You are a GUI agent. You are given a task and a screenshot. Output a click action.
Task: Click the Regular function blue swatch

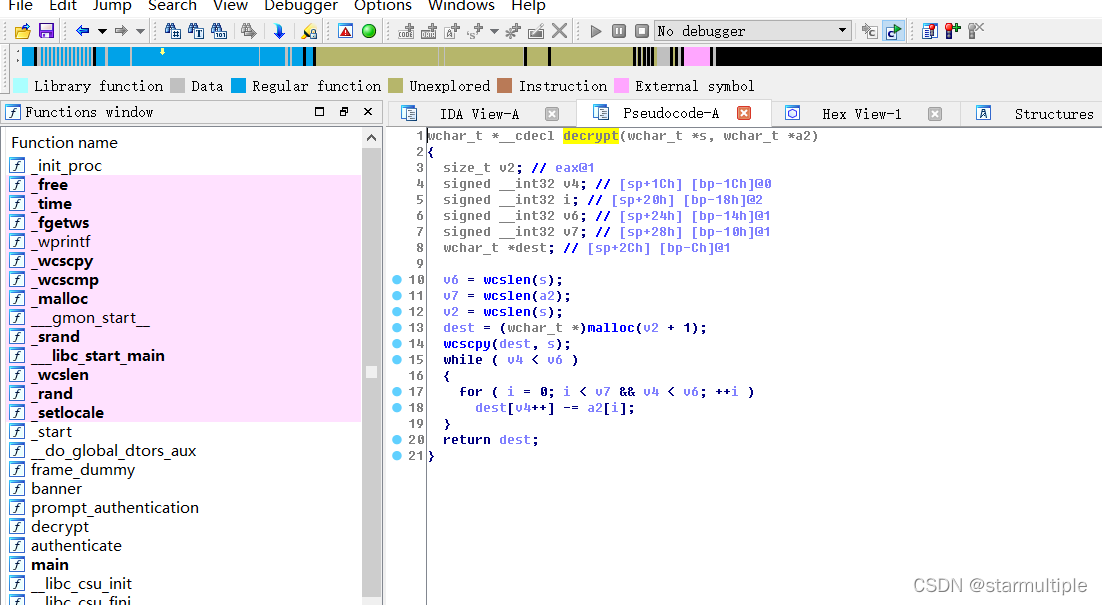(x=239, y=86)
